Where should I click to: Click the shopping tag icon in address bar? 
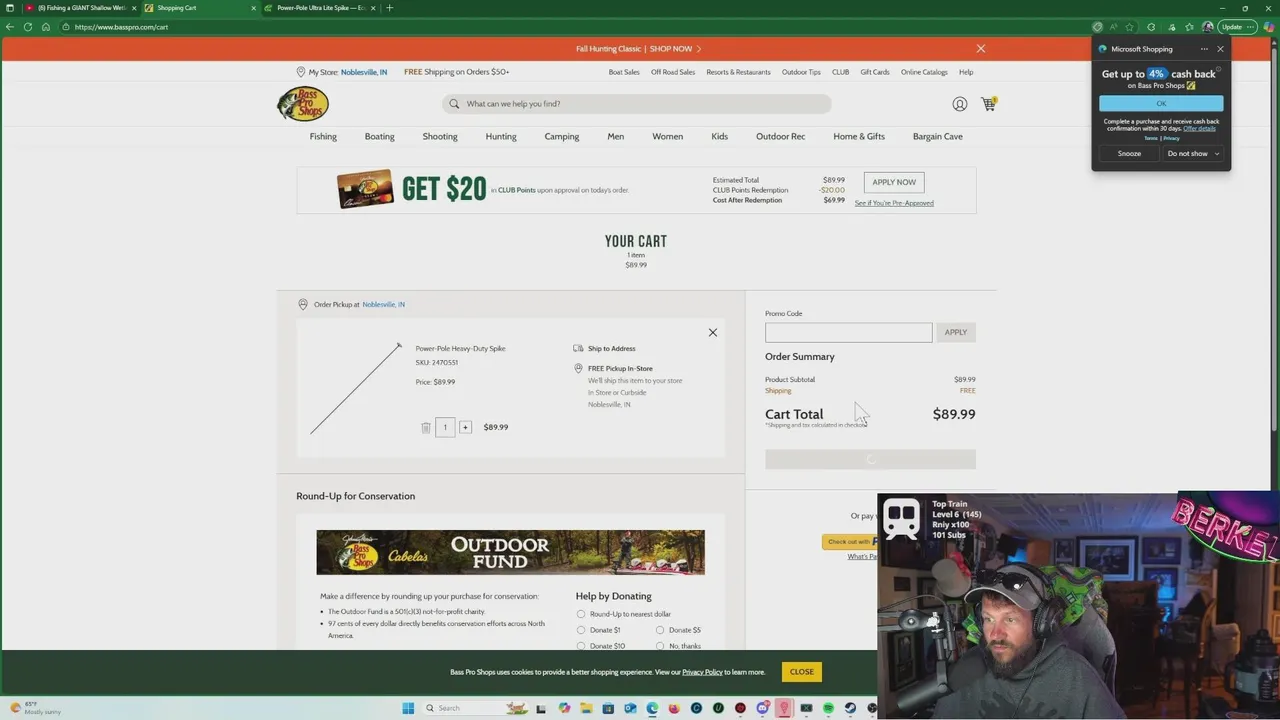click(1097, 27)
